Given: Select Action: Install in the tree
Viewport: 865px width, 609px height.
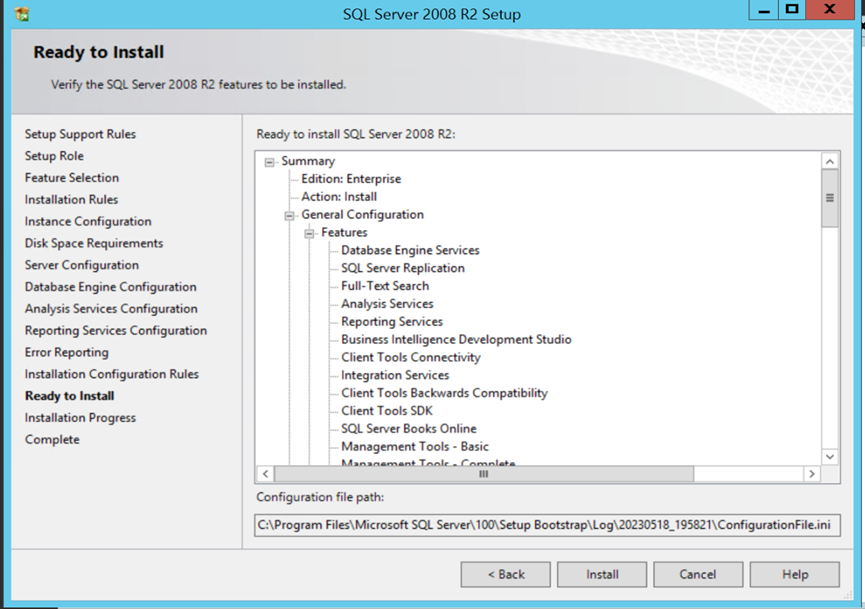Looking at the screenshot, I should (x=339, y=197).
